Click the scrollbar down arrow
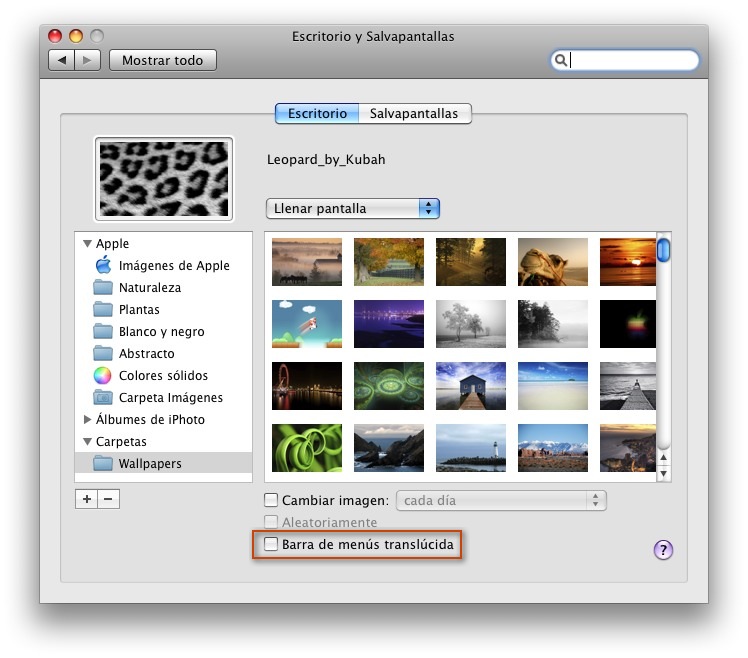This screenshot has width=748, height=658. [663, 474]
